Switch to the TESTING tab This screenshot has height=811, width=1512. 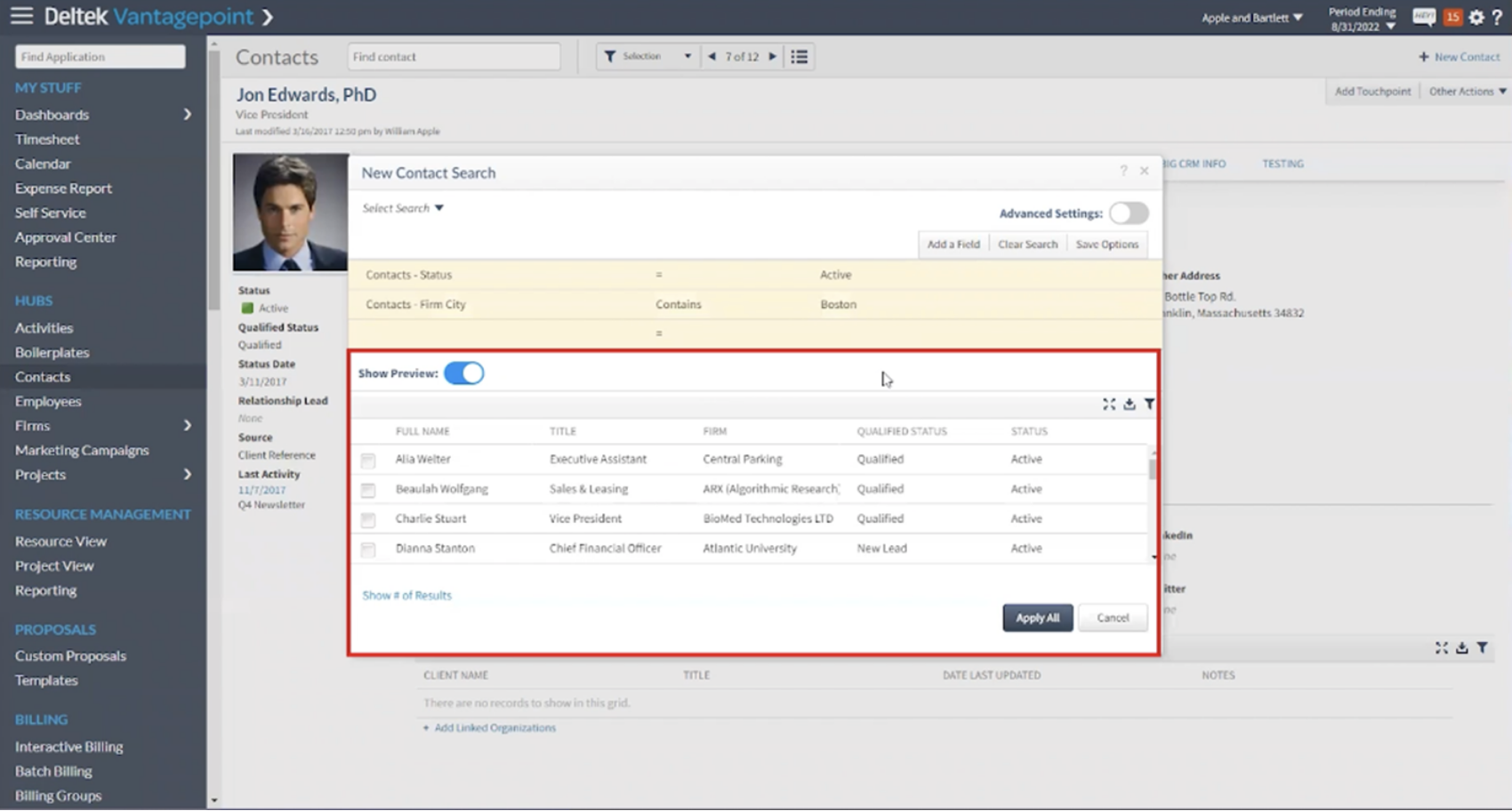click(1283, 164)
